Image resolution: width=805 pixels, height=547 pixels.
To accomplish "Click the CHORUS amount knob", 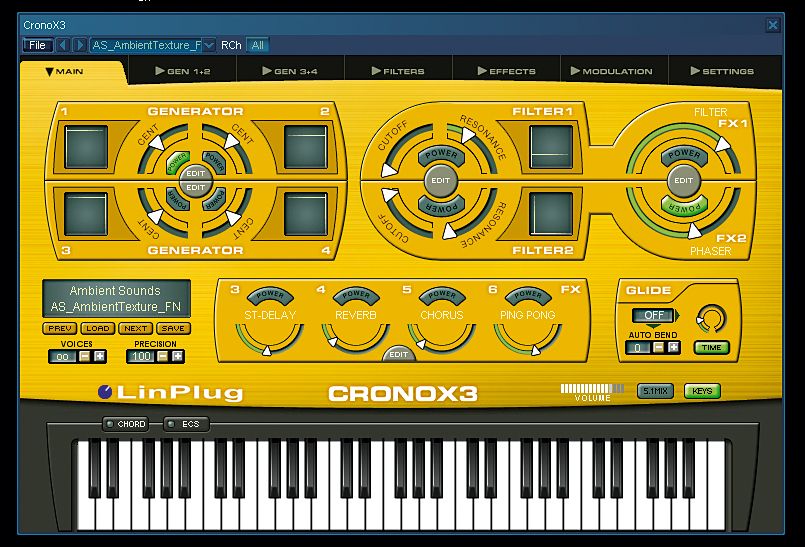I will click(x=442, y=337).
